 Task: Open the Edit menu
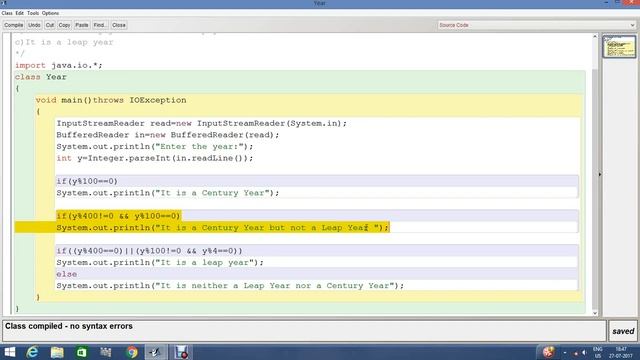[x=20, y=13]
